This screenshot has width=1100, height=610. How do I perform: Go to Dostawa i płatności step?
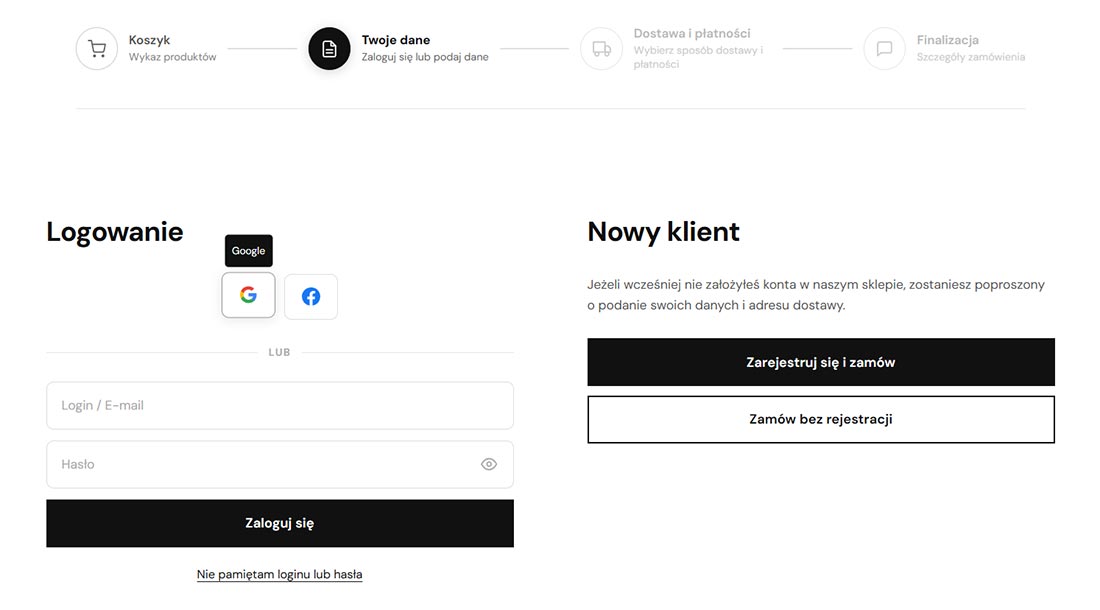(691, 33)
